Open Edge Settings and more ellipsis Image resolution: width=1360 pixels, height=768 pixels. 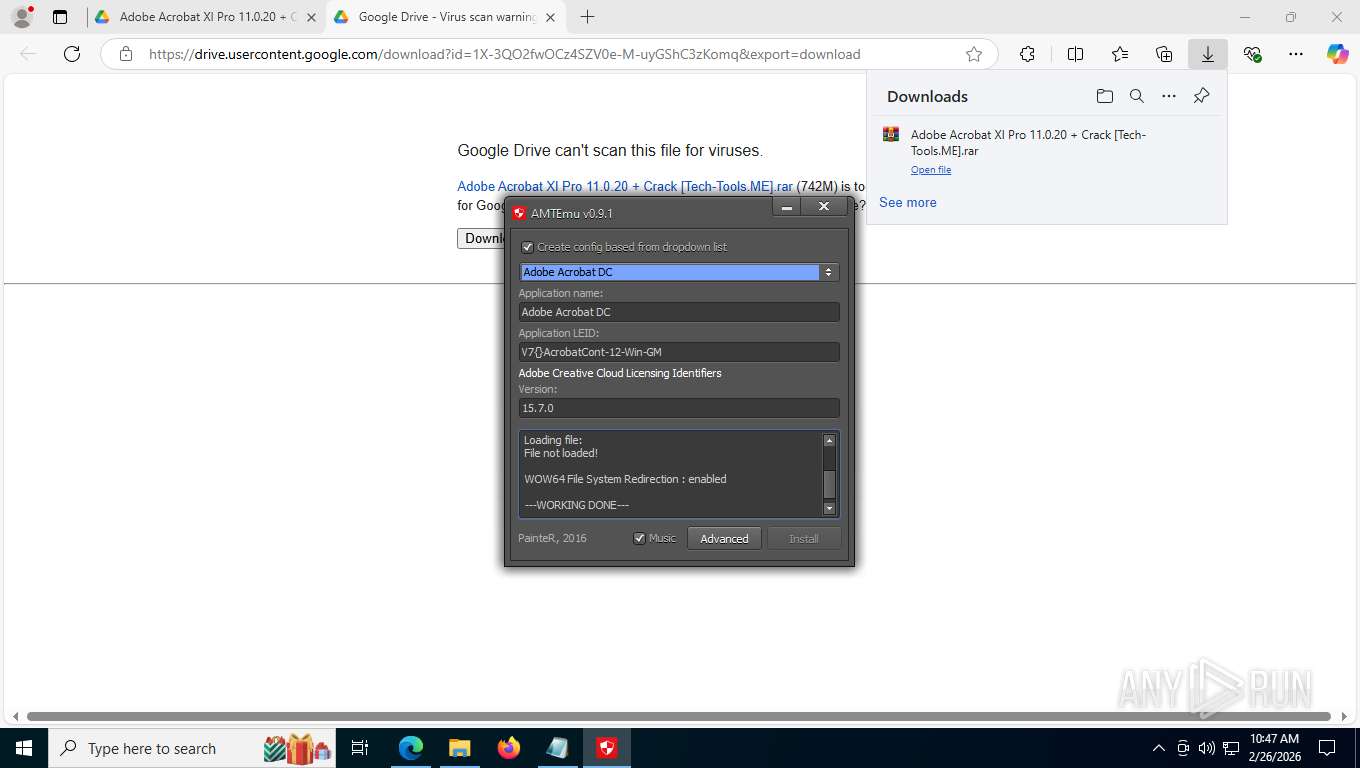(1296, 54)
